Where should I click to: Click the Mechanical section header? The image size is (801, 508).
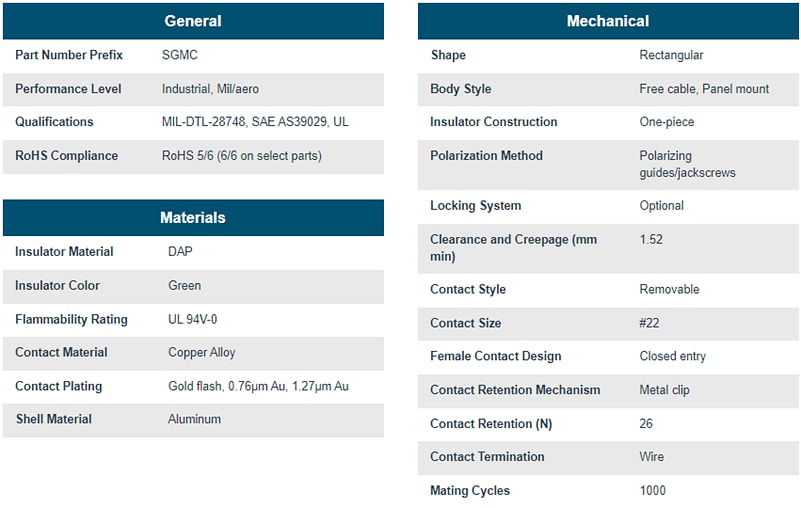click(607, 21)
